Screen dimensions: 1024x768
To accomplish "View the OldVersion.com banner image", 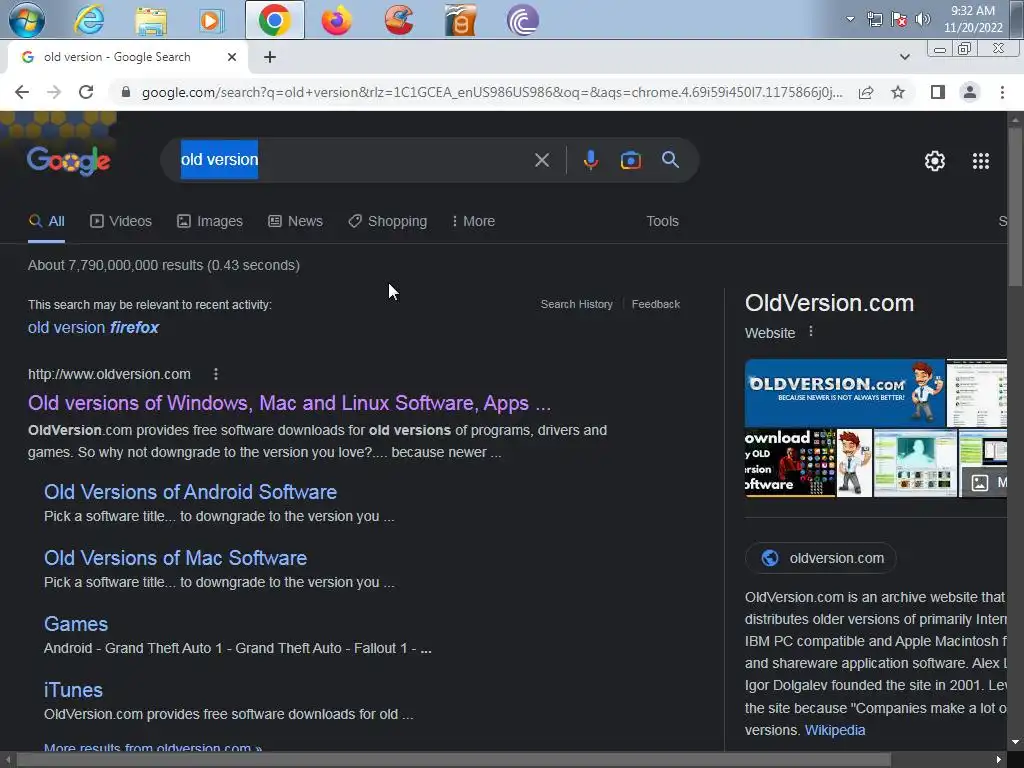I will [x=844, y=392].
